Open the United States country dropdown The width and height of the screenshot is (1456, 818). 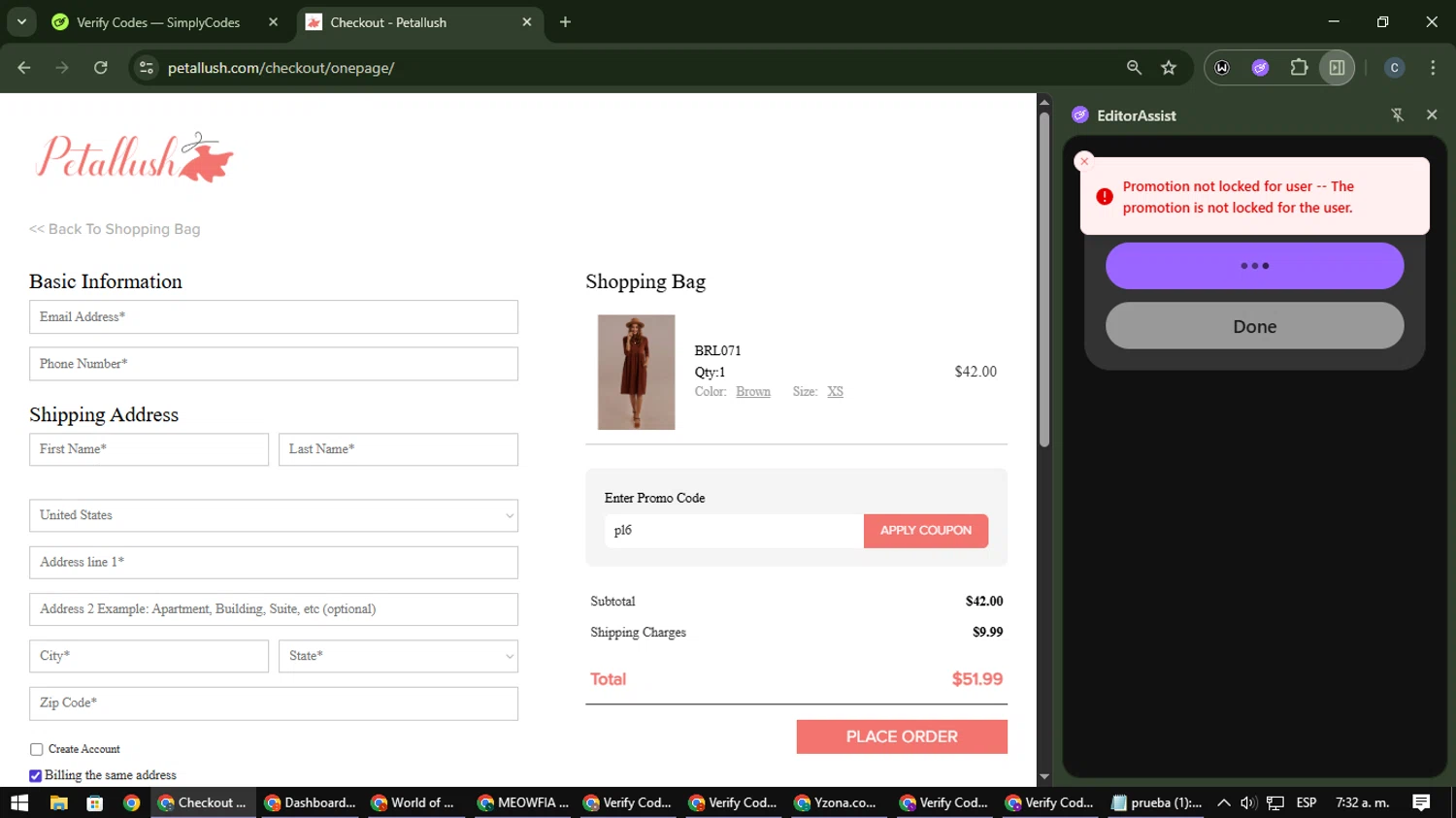pos(274,515)
